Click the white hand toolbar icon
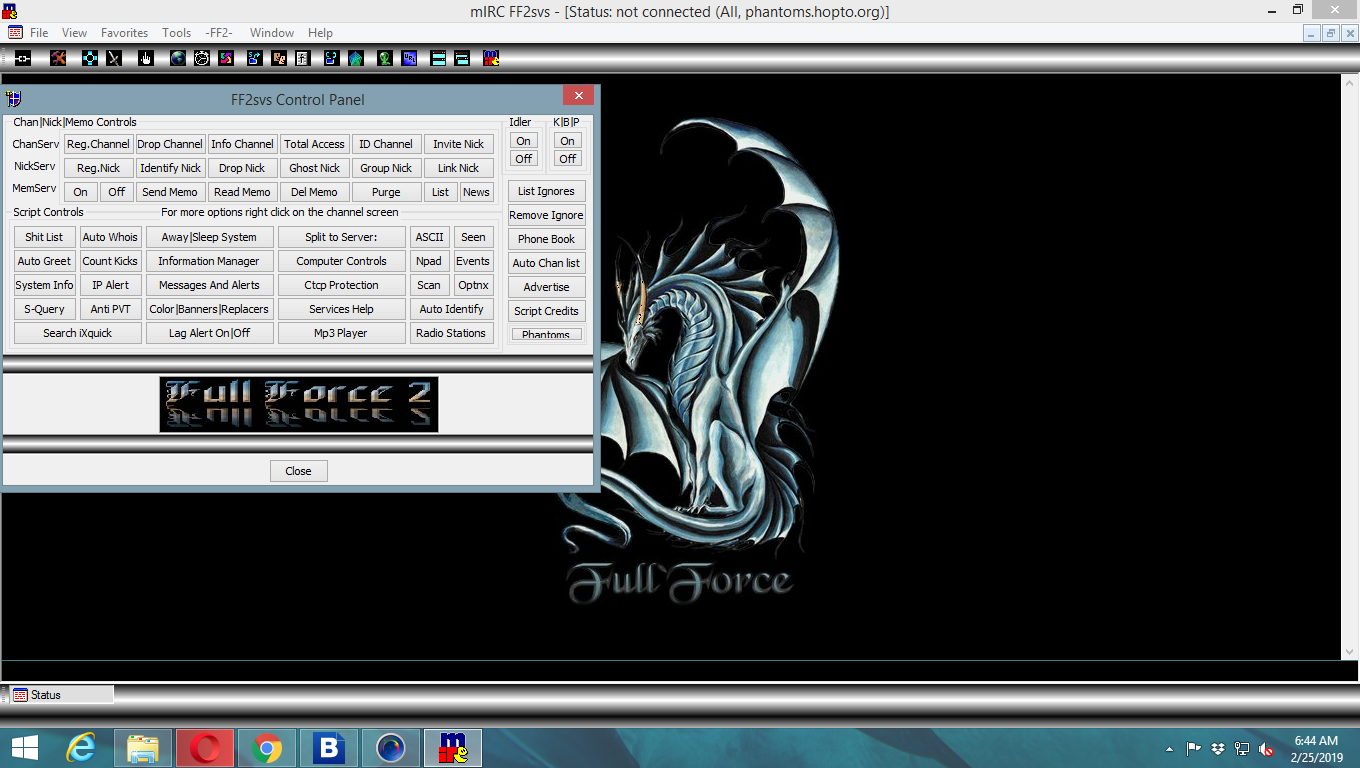1360x768 pixels. point(146,58)
